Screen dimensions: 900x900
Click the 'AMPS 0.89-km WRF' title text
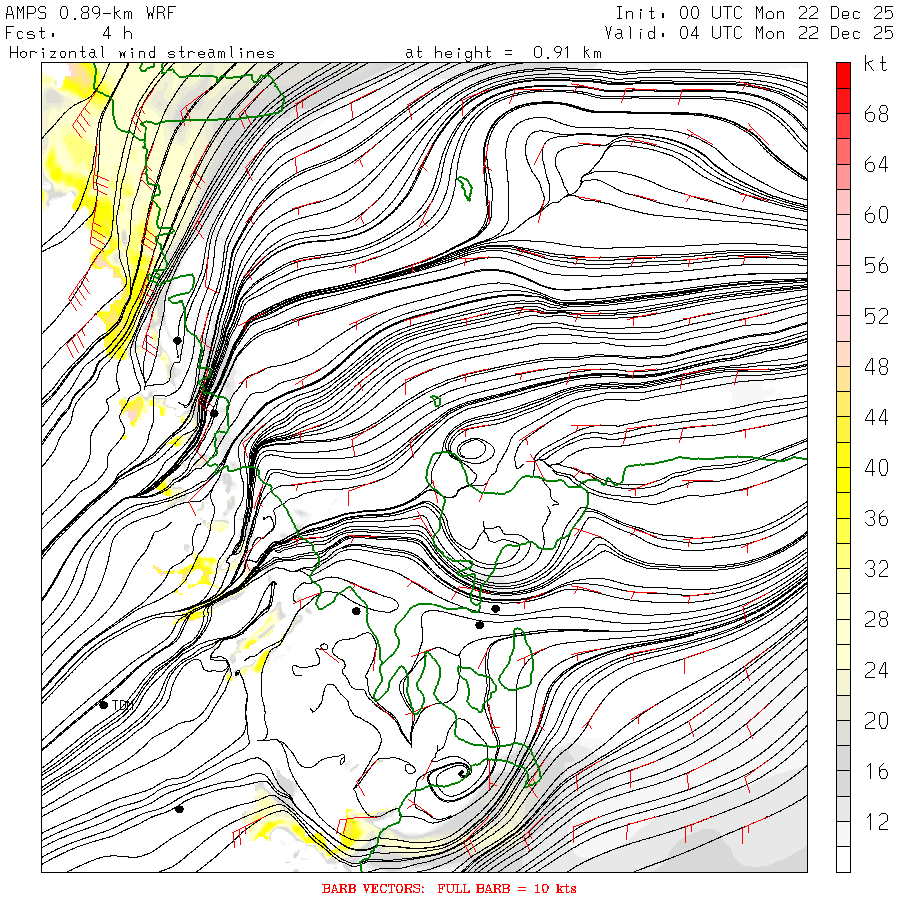pyautogui.click(x=90, y=13)
